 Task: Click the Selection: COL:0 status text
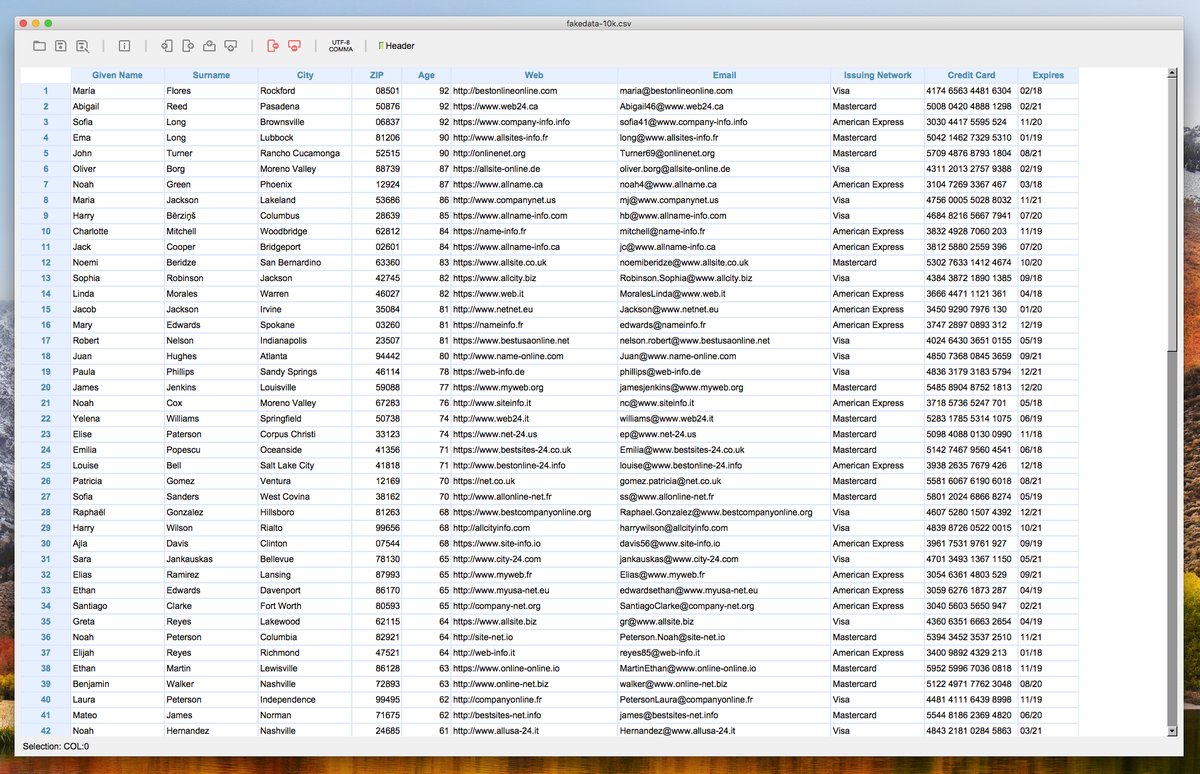pos(56,746)
